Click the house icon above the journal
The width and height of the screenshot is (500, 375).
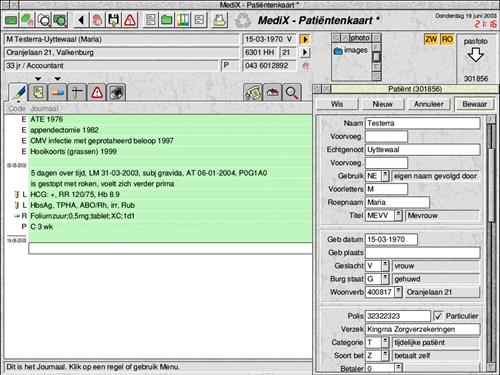tap(272, 92)
